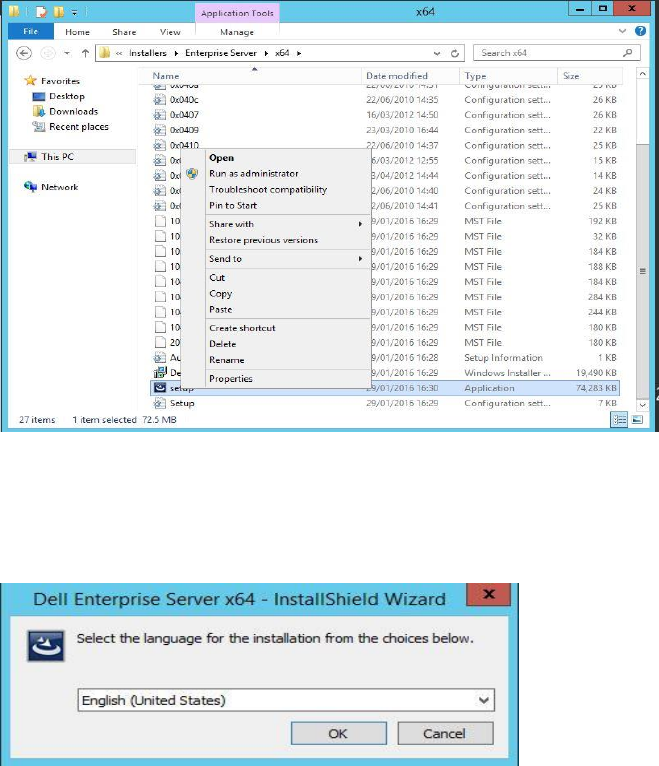Click the setup application icon

[160, 387]
